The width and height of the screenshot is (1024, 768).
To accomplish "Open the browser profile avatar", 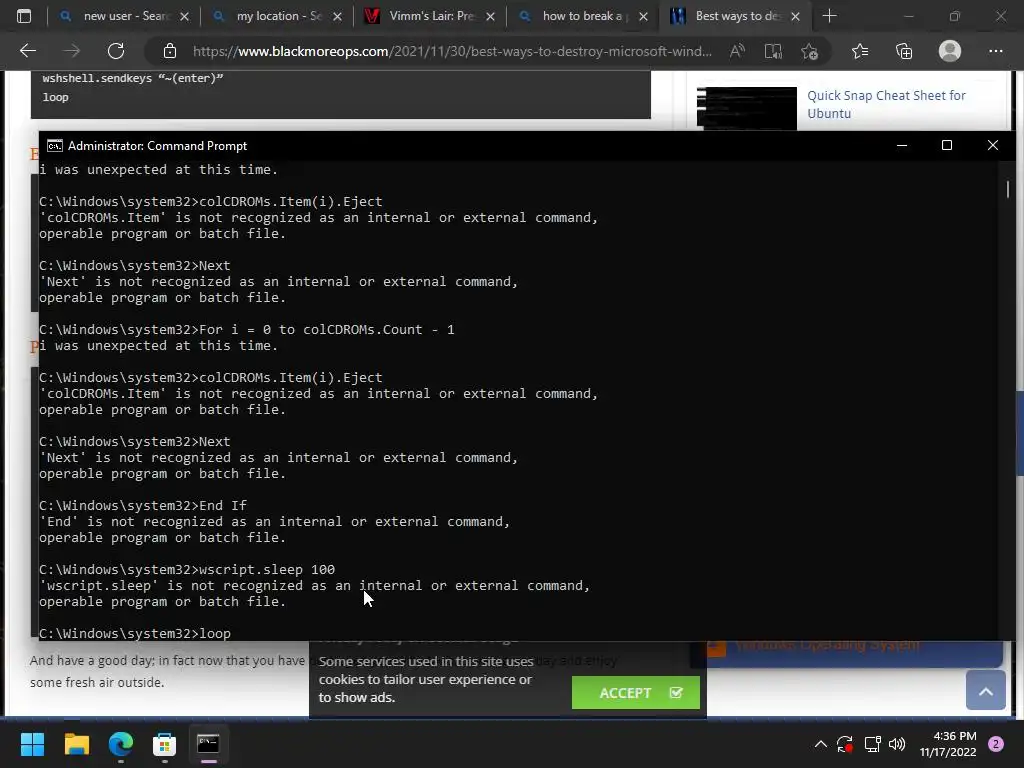I will pos(950,51).
